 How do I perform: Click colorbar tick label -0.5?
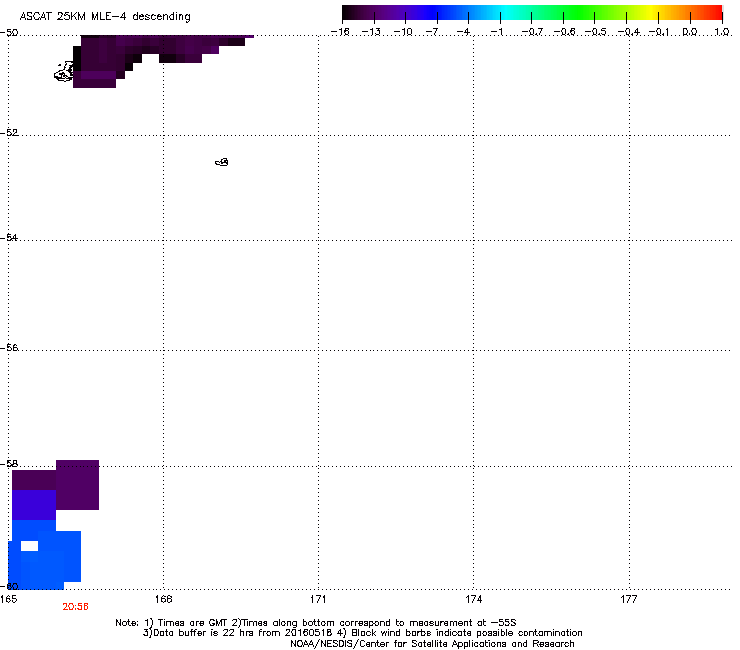tap(595, 32)
